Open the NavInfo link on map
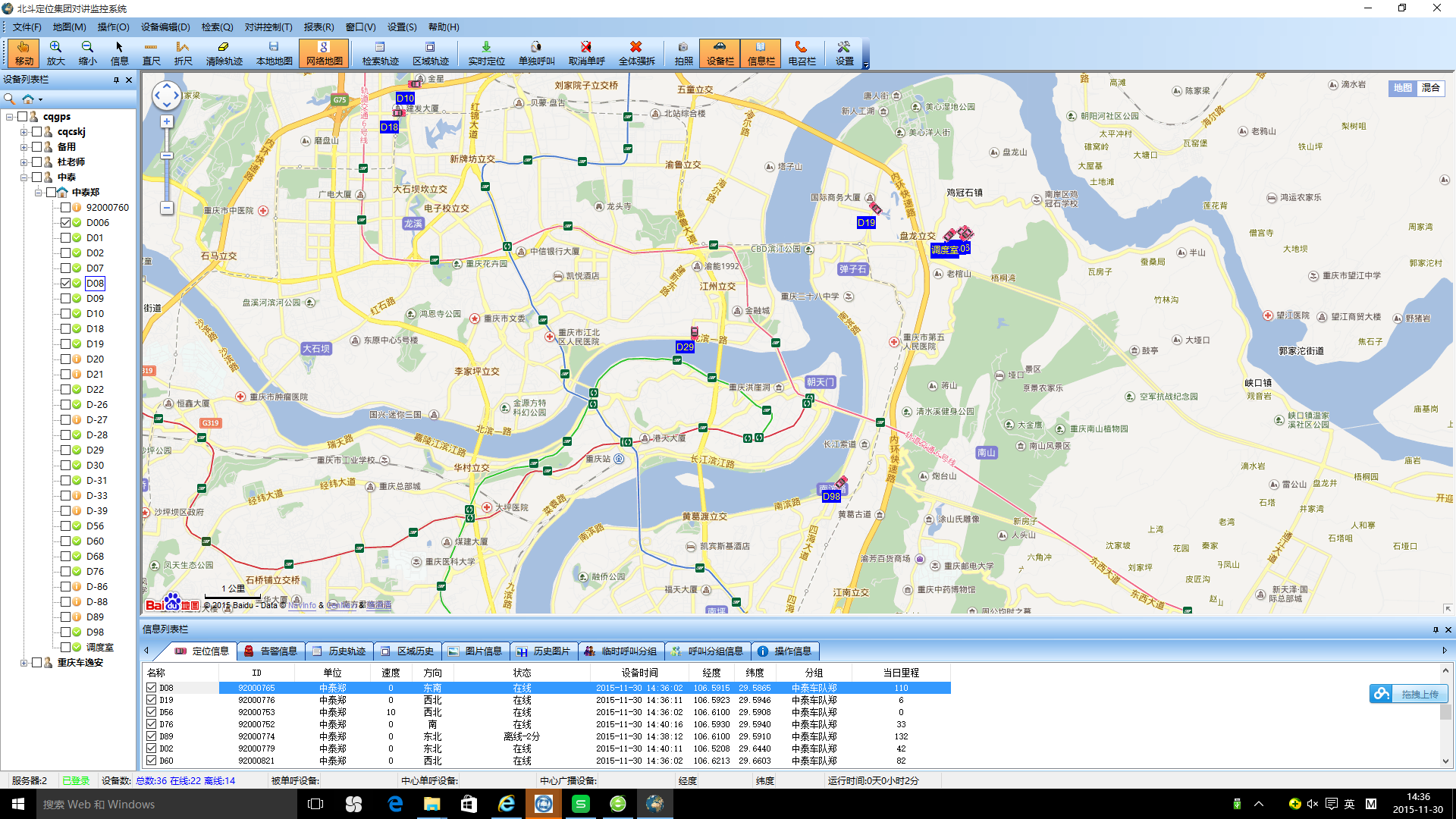This screenshot has height=819, width=1456. click(x=302, y=605)
